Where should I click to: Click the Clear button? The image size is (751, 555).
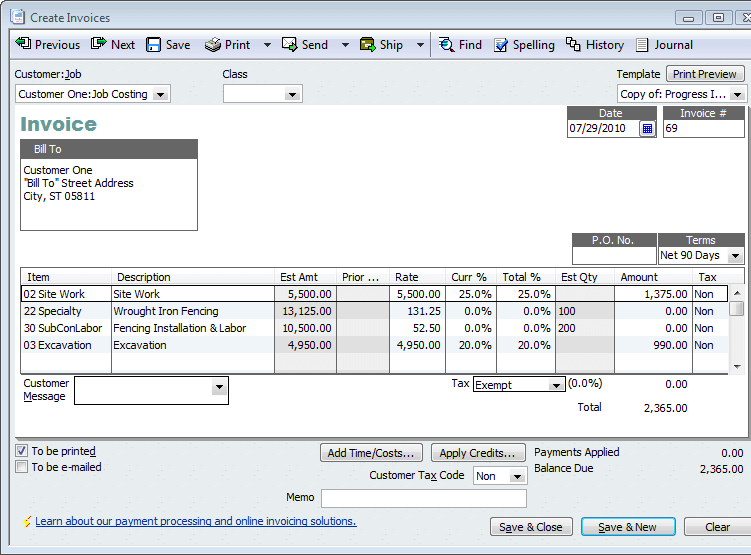click(717, 527)
